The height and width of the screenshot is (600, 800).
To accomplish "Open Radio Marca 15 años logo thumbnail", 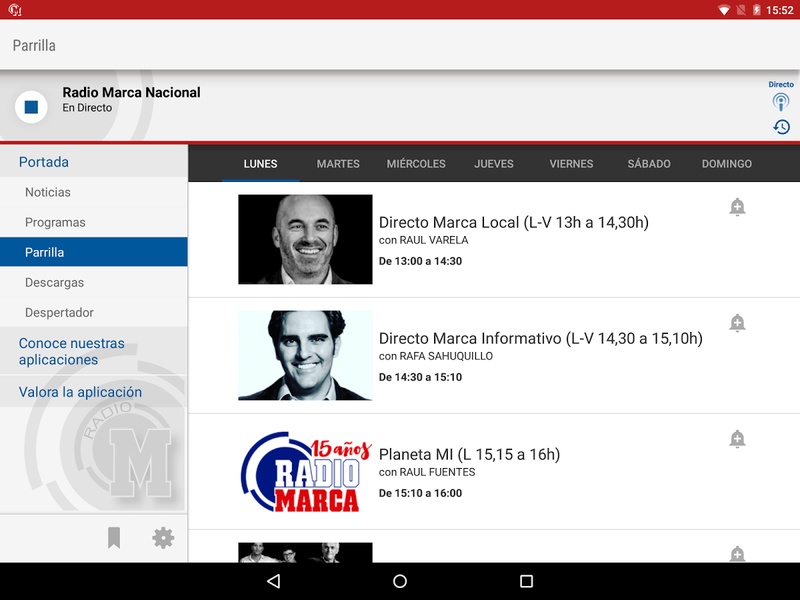I will tap(305, 471).
